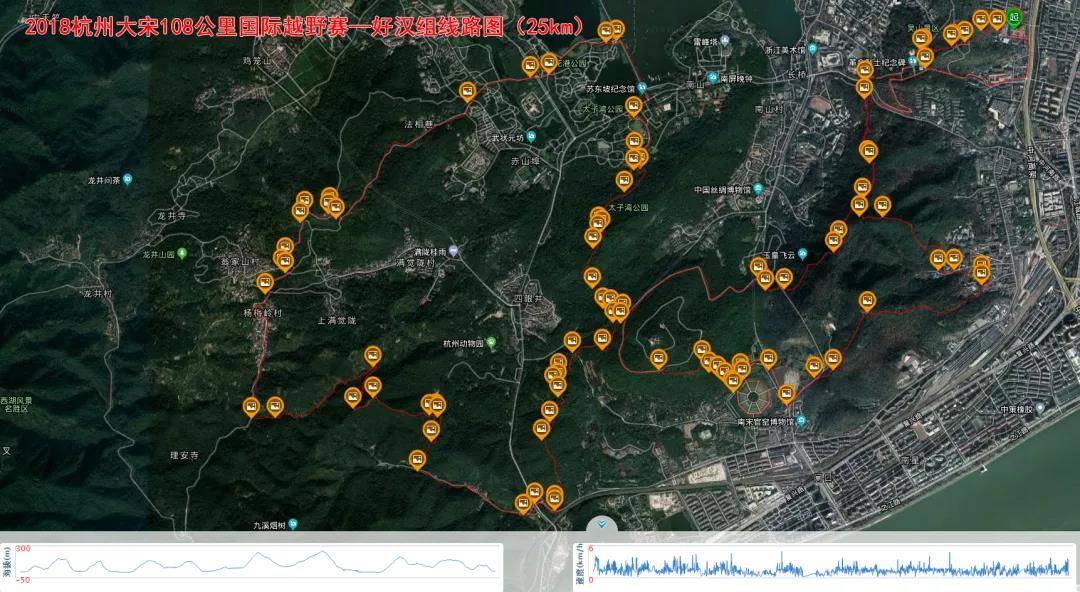This screenshot has height=592, width=1080.
Task: Select the 南宋官窑博物馆 museum icon
Action: click(x=801, y=420)
